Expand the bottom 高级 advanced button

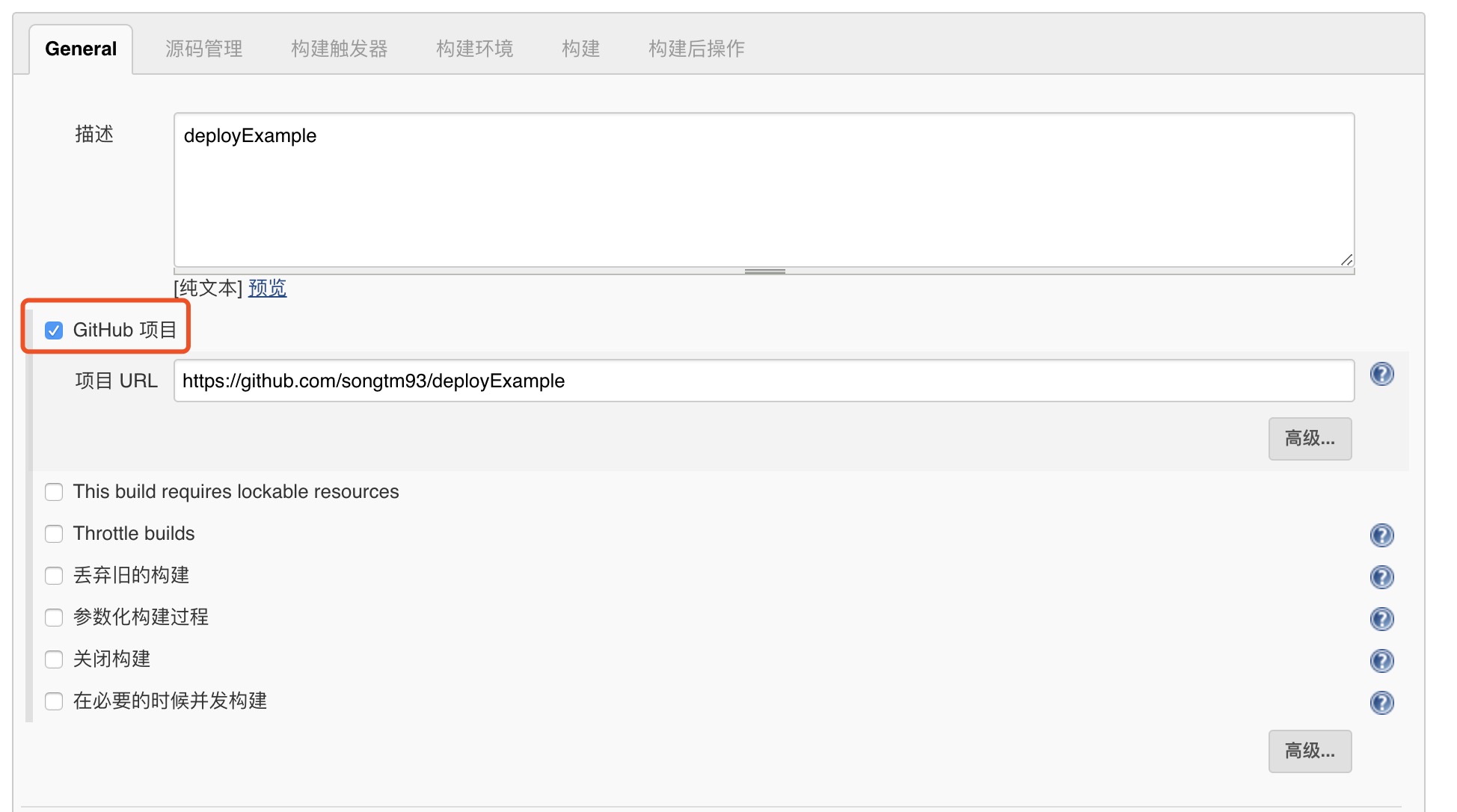coord(1309,751)
